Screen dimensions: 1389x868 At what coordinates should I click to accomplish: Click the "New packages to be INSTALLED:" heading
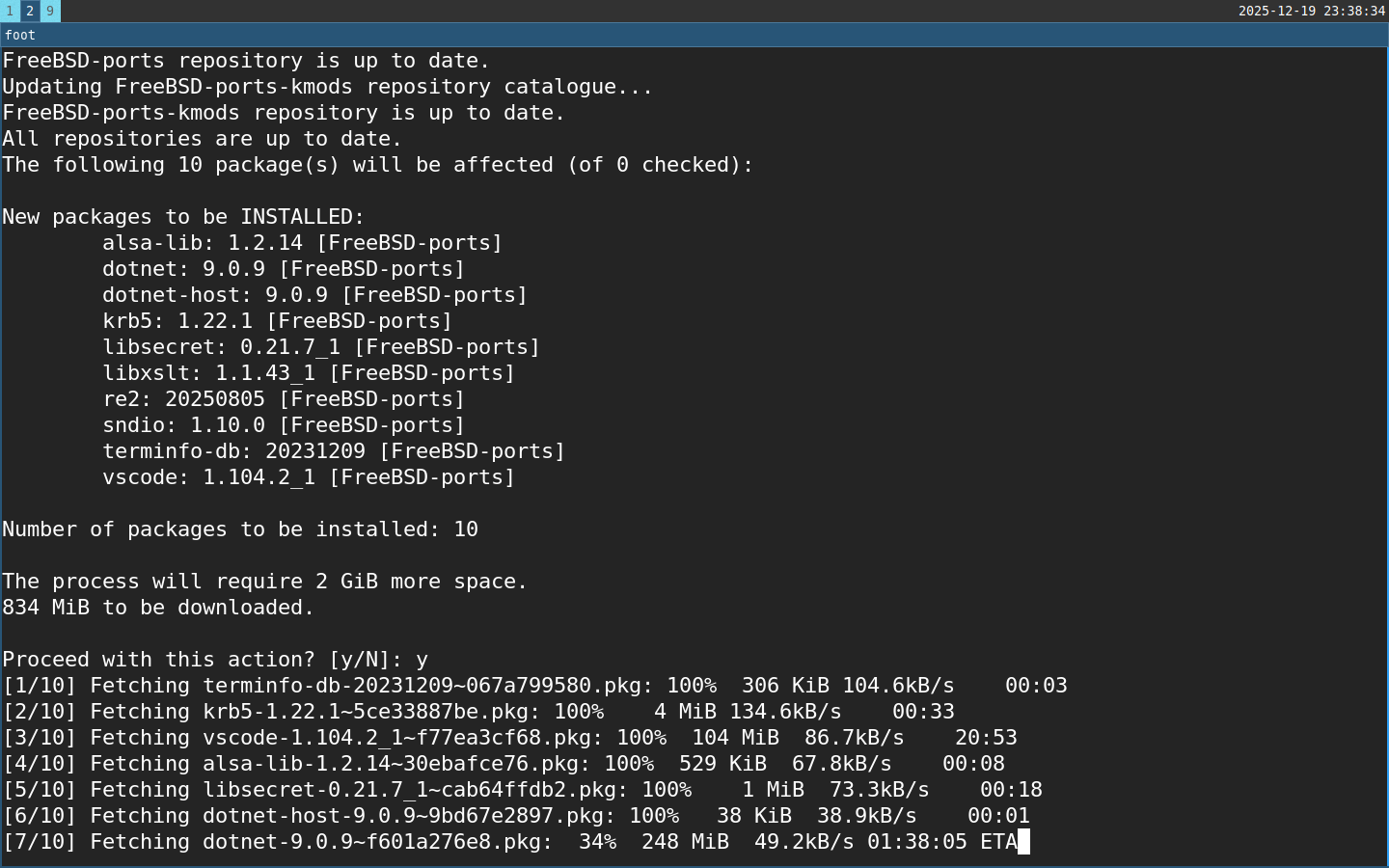click(183, 217)
